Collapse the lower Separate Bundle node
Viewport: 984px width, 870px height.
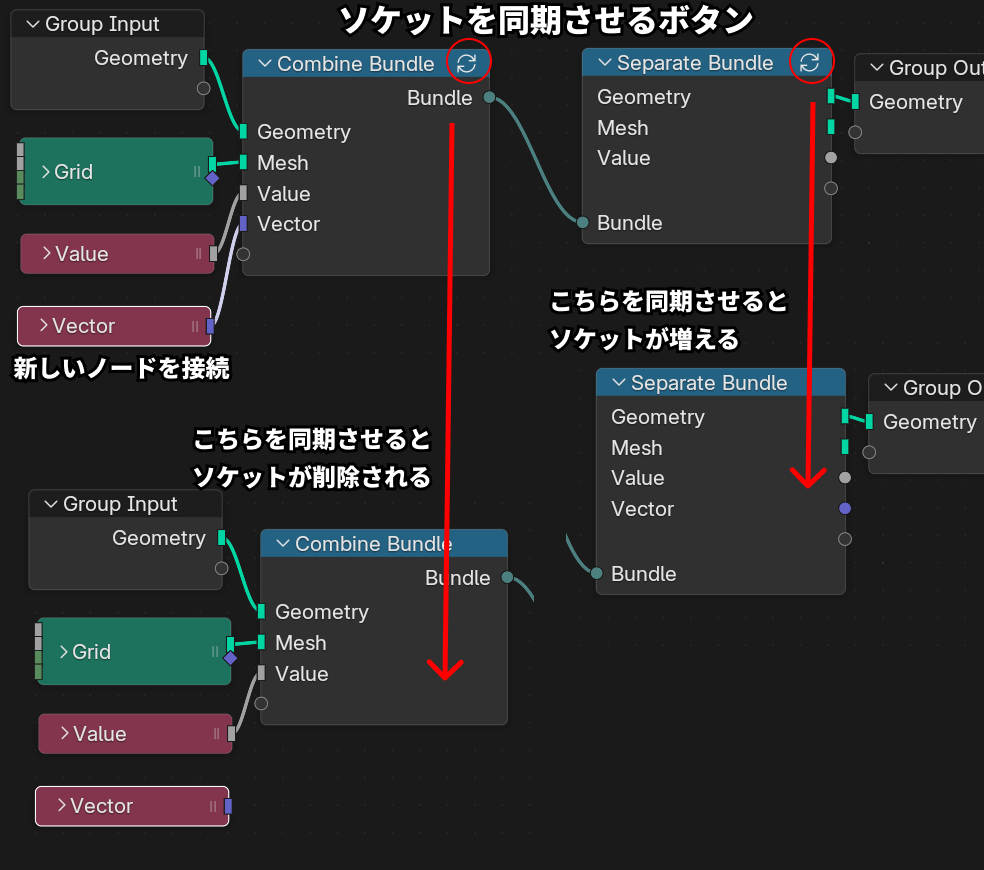[619, 383]
